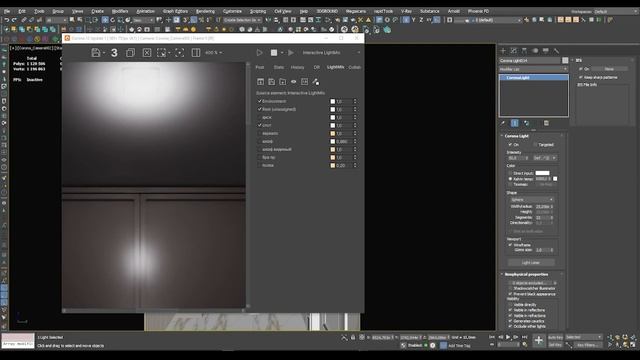
Task: Open the Modify tab icon in command panel
Action: [513, 51]
